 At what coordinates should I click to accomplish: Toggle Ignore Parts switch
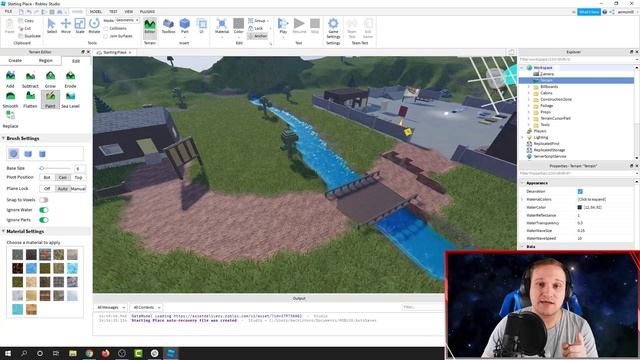(44, 220)
